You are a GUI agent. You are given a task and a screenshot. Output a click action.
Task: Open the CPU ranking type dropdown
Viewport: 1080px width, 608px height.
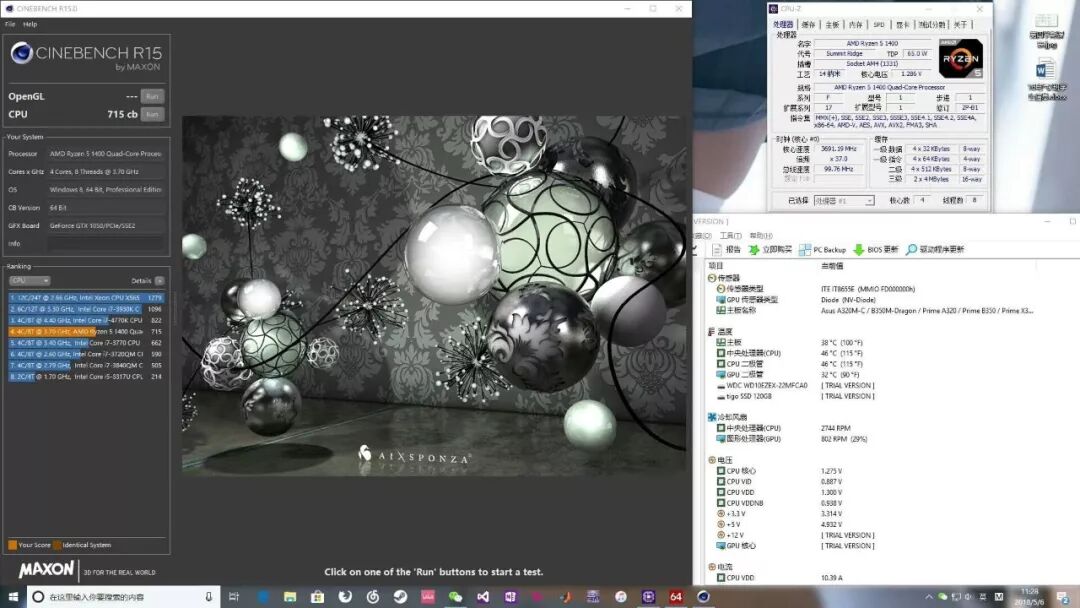pyautogui.click(x=30, y=280)
